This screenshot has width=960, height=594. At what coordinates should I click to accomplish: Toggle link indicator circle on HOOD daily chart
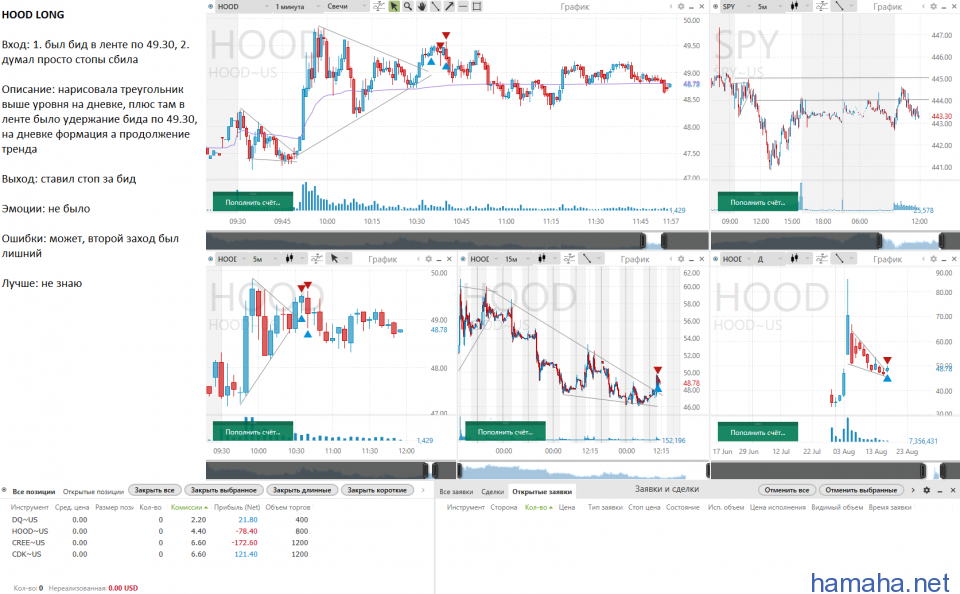tap(716, 259)
